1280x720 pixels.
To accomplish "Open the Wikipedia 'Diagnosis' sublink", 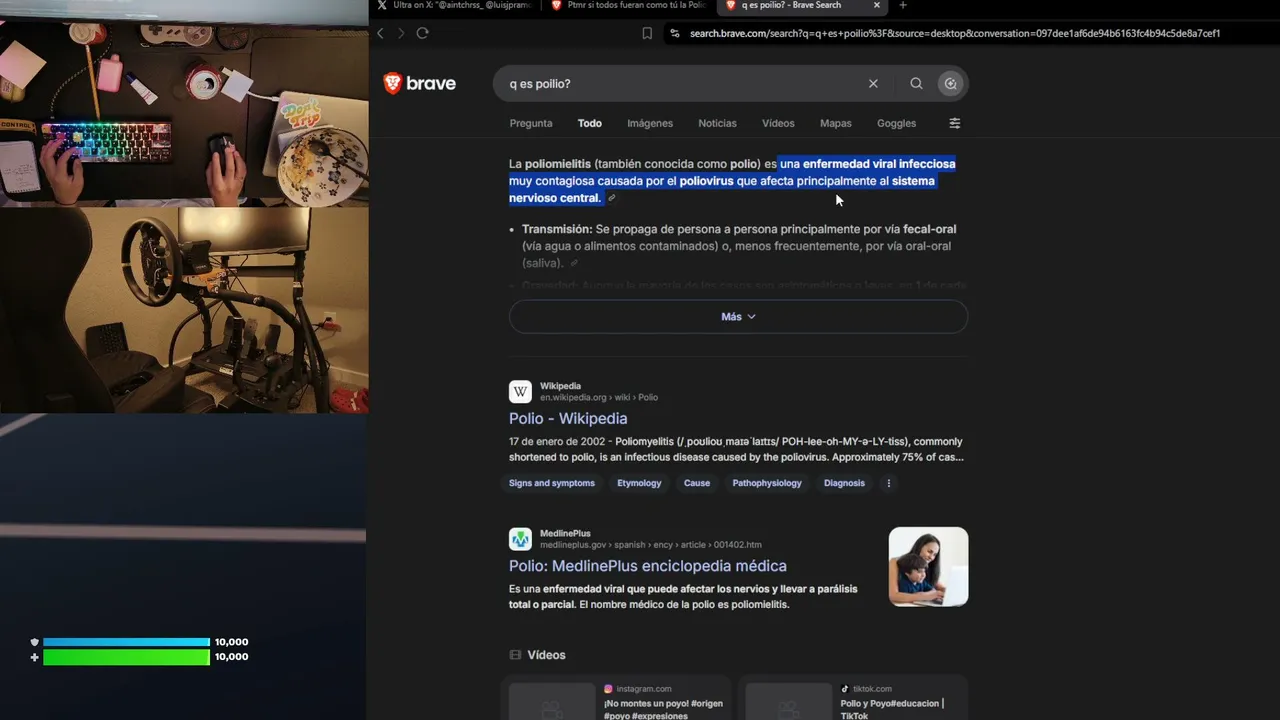I will 844,483.
